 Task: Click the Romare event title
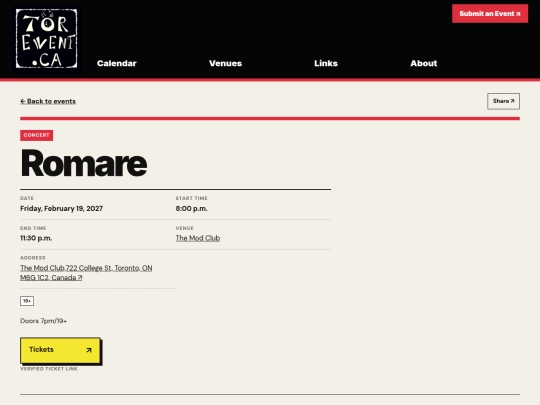(x=84, y=163)
